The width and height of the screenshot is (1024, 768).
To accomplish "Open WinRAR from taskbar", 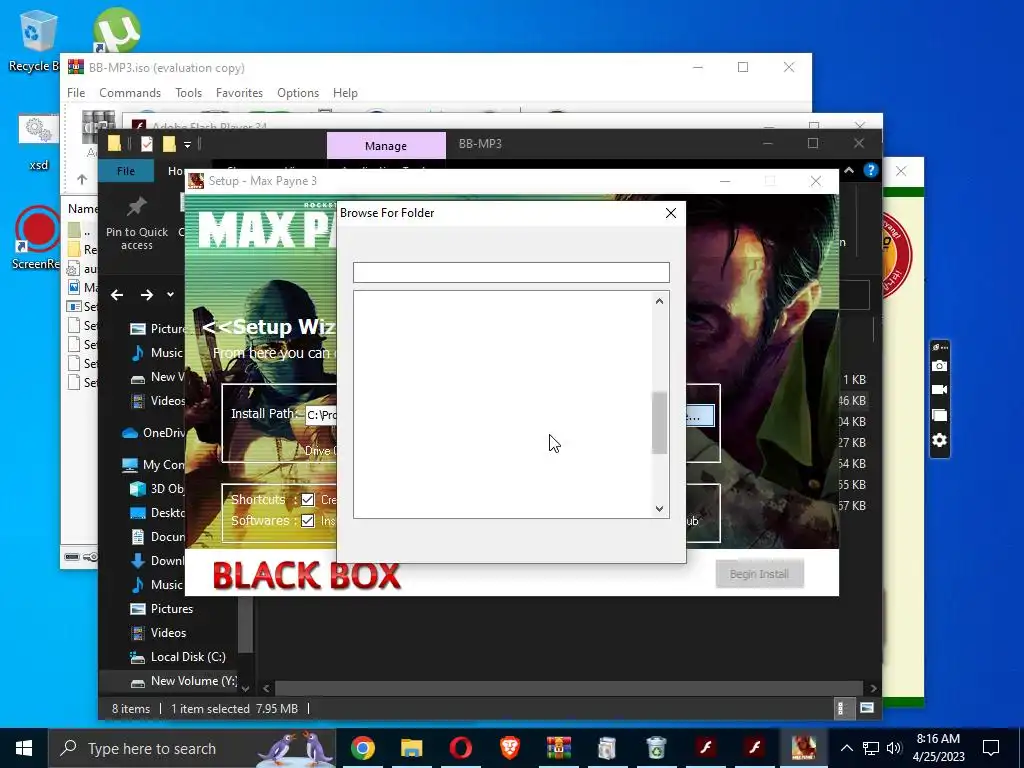I will click(559, 748).
